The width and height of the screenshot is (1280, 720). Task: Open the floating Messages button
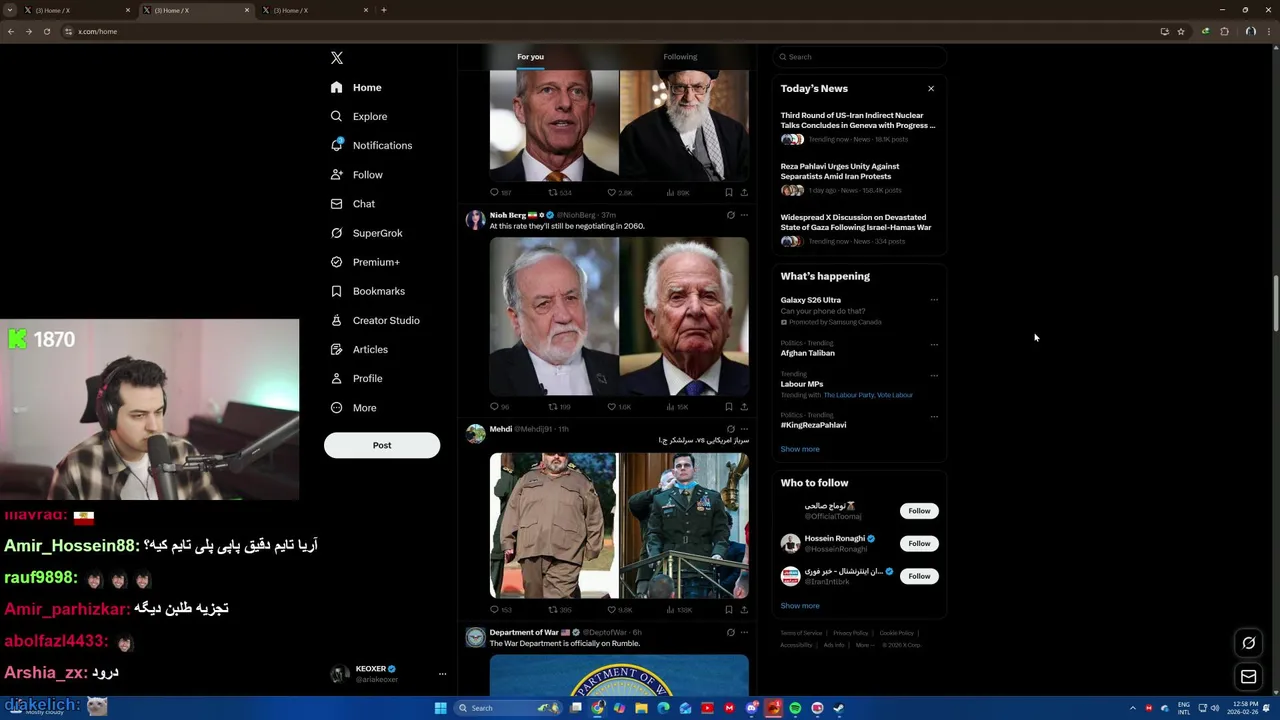(x=1249, y=677)
